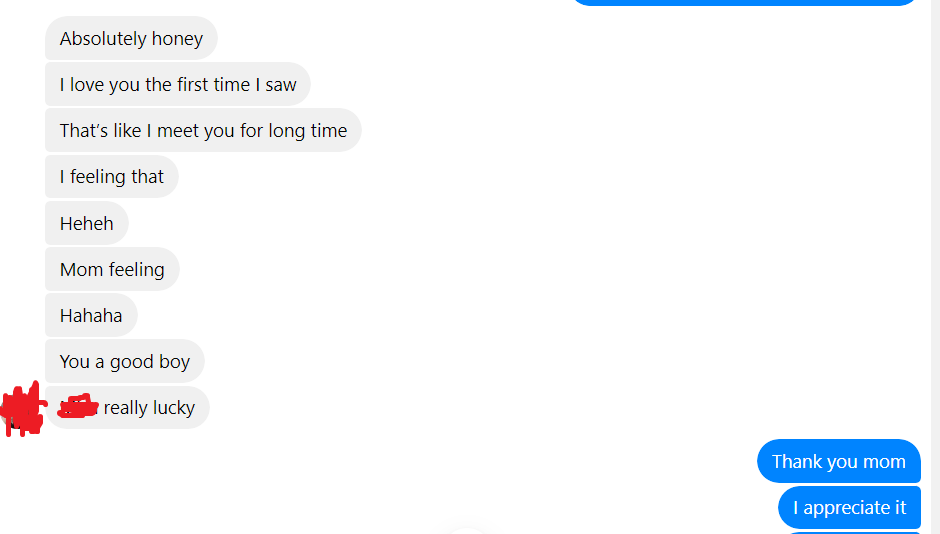Select the blue "I appreciate it" sent message
The width and height of the screenshot is (940, 534).
click(x=849, y=508)
